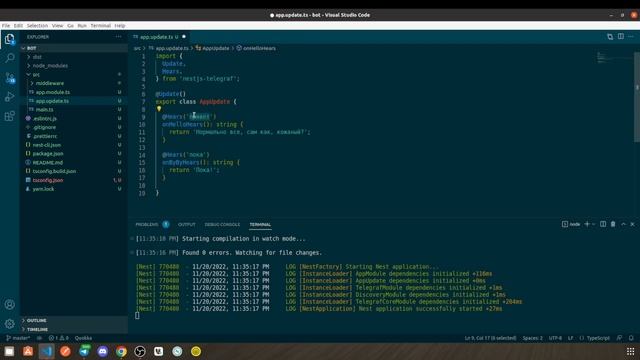Screen dimensions: 640x360
Task: Open the terminal launch profile dropdown
Action: [x=593, y=224]
